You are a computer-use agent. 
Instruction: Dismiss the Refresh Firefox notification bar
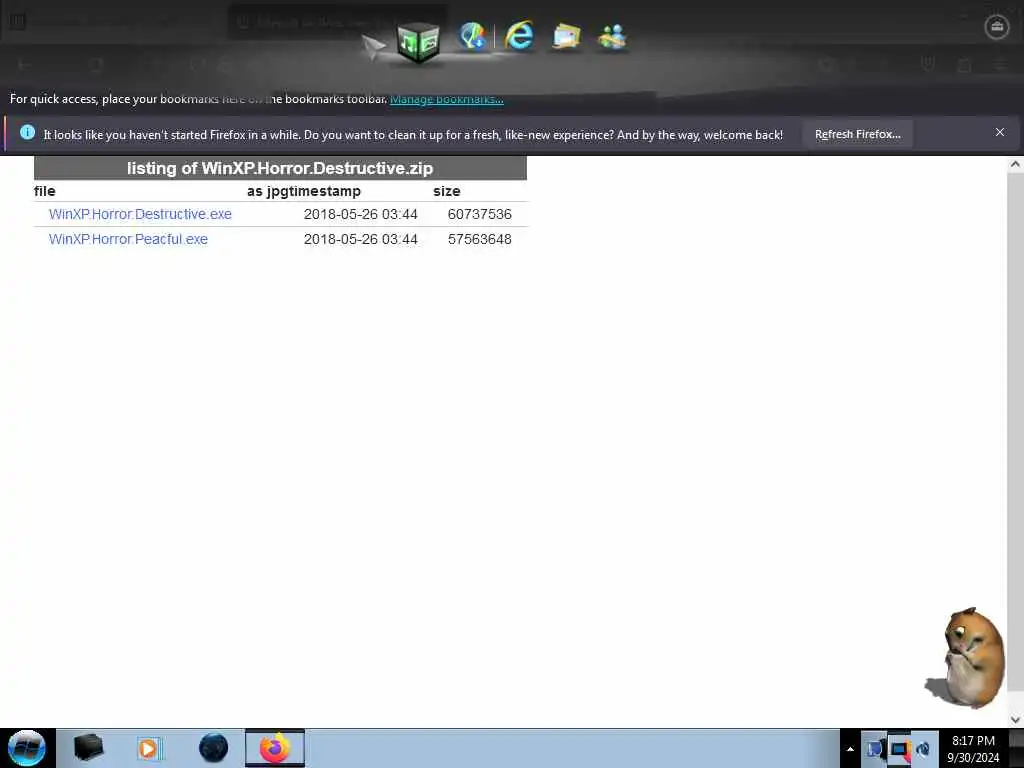(999, 133)
